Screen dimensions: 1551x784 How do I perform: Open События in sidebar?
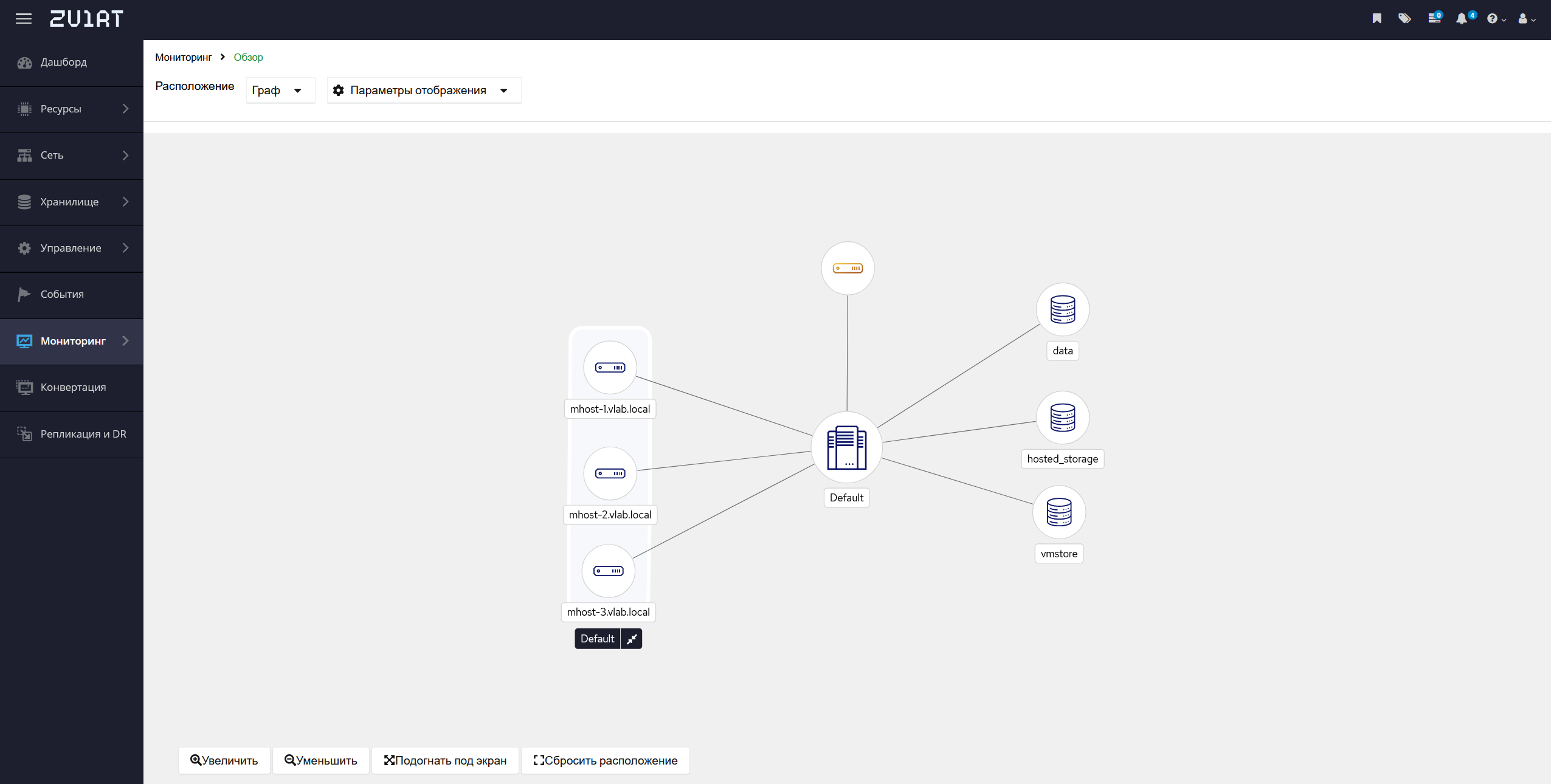[72, 295]
